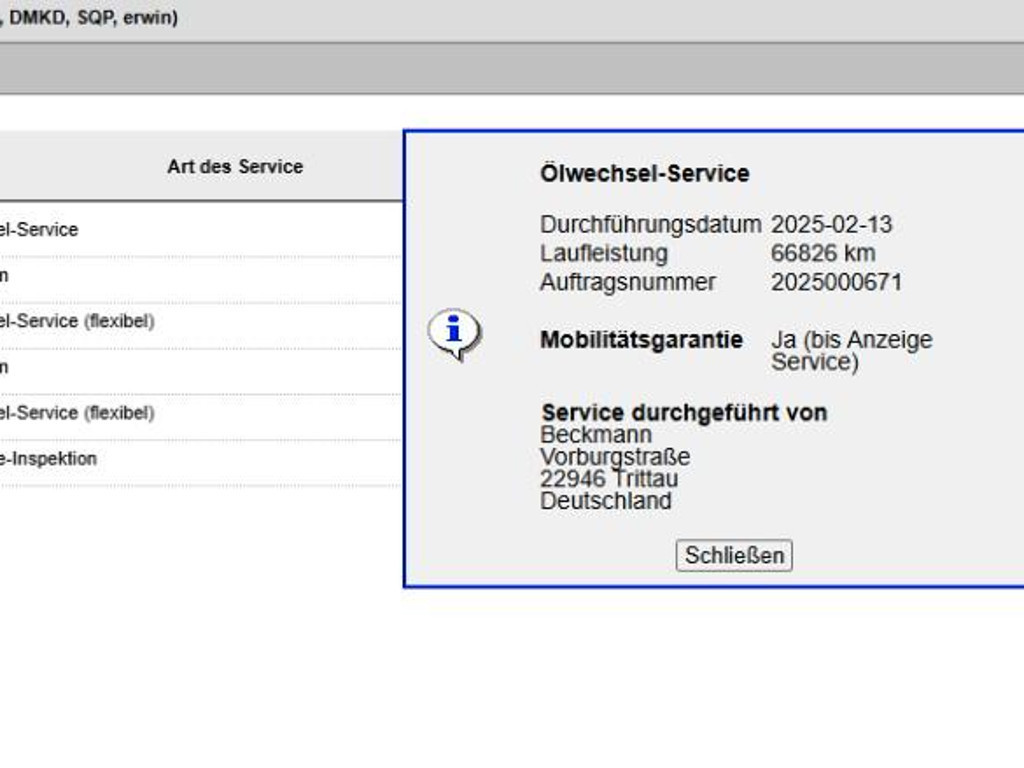Click the order number 2025000671
Screen dimensions: 1024x768
(836, 282)
